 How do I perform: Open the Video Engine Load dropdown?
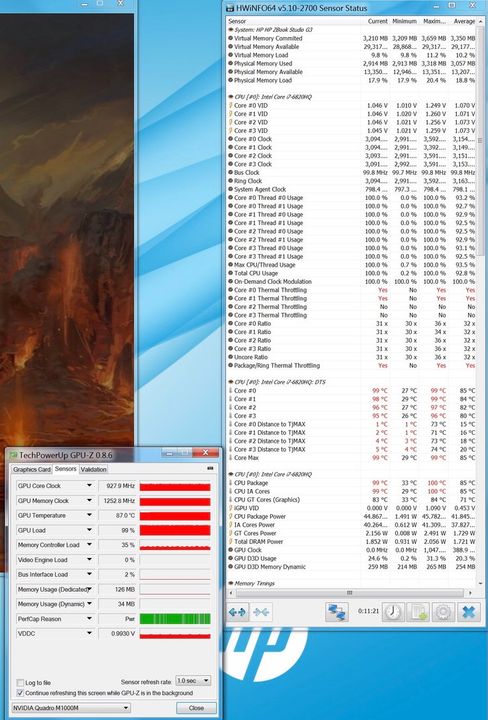coord(90,560)
